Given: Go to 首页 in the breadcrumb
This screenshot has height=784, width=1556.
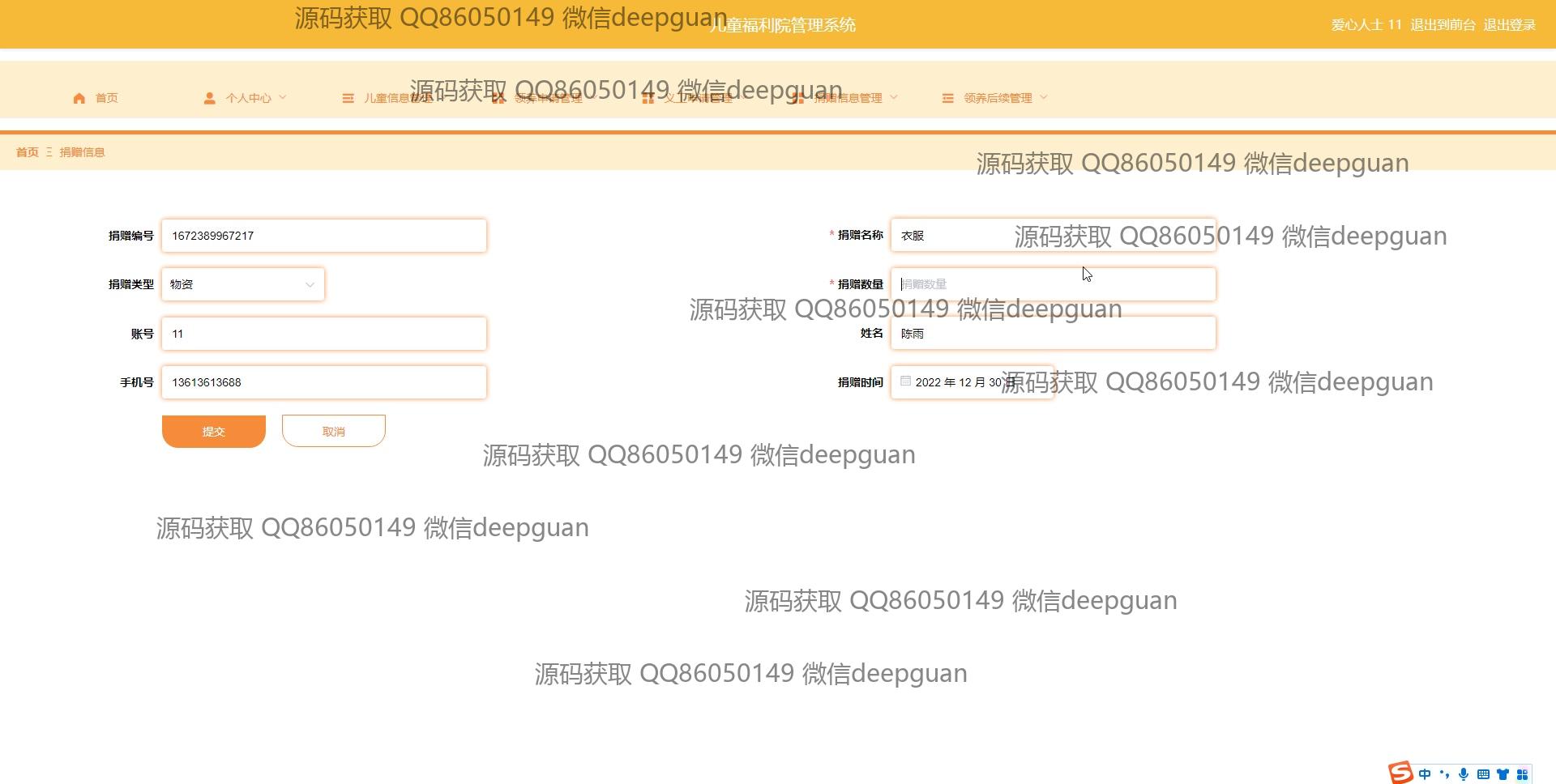Looking at the screenshot, I should [x=27, y=152].
